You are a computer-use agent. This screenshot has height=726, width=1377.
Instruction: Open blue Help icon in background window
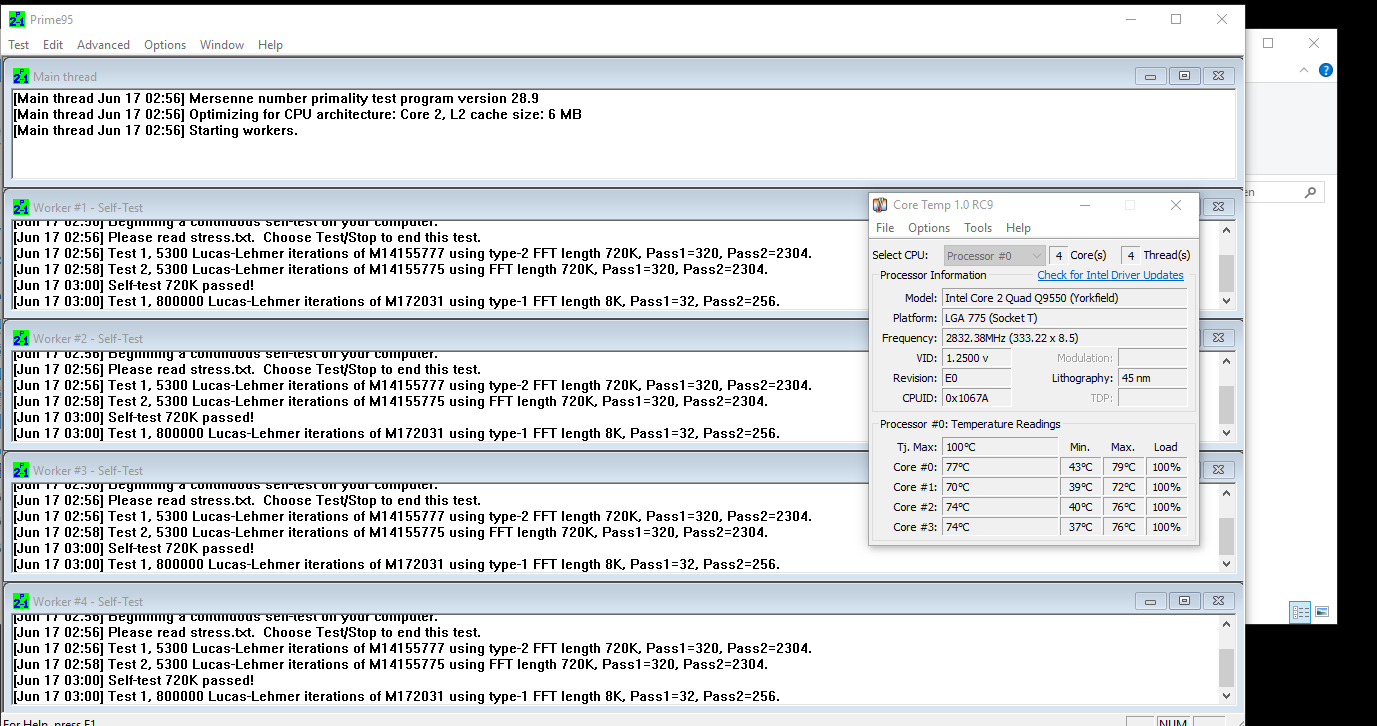click(1326, 71)
